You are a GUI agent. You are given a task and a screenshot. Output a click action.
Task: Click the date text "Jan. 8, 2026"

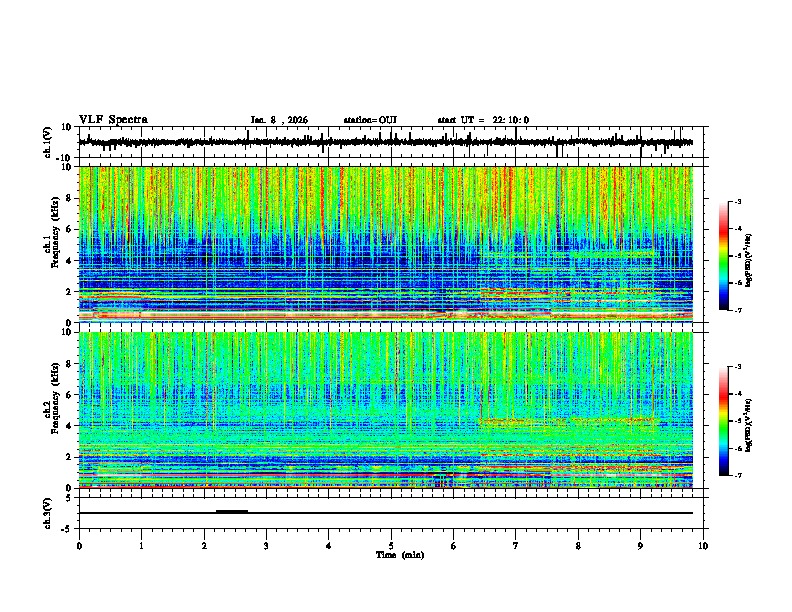click(x=279, y=120)
